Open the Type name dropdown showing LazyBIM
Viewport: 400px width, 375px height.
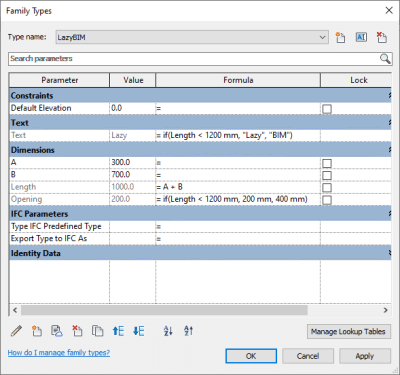click(192, 37)
